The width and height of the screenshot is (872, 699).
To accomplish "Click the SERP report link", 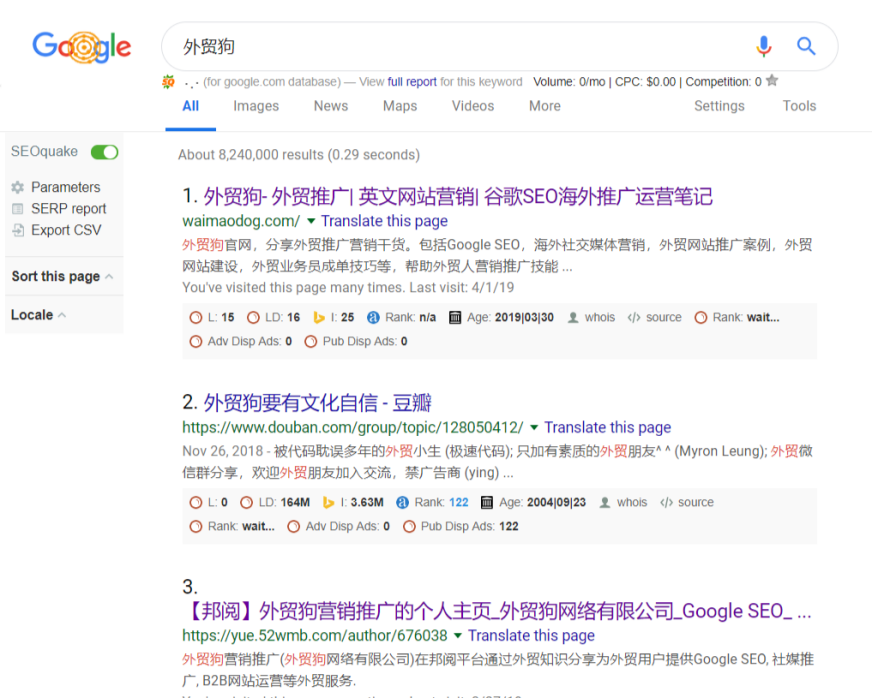I will (68, 209).
